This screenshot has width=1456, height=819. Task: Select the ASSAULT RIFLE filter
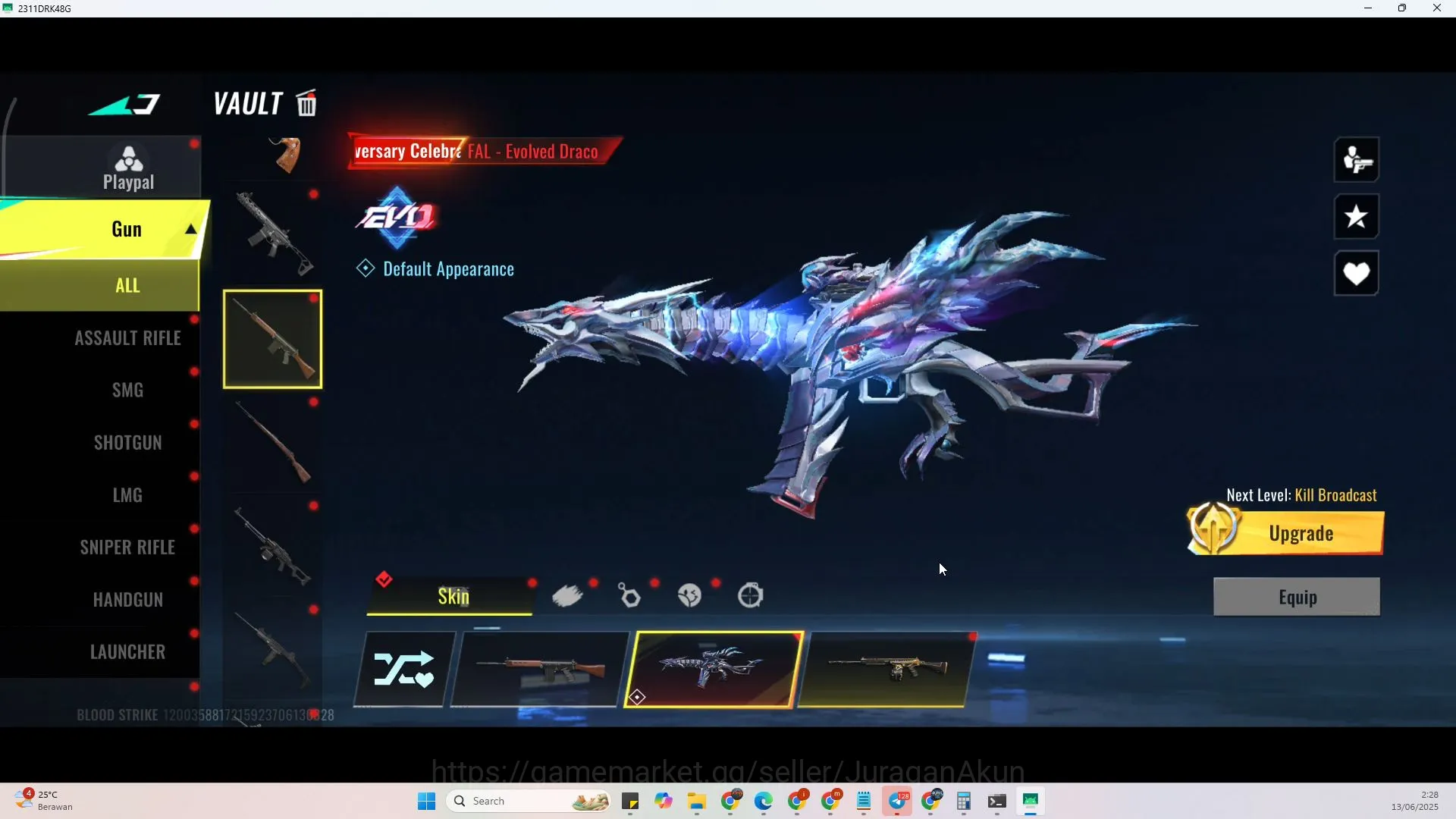point(127,338)
